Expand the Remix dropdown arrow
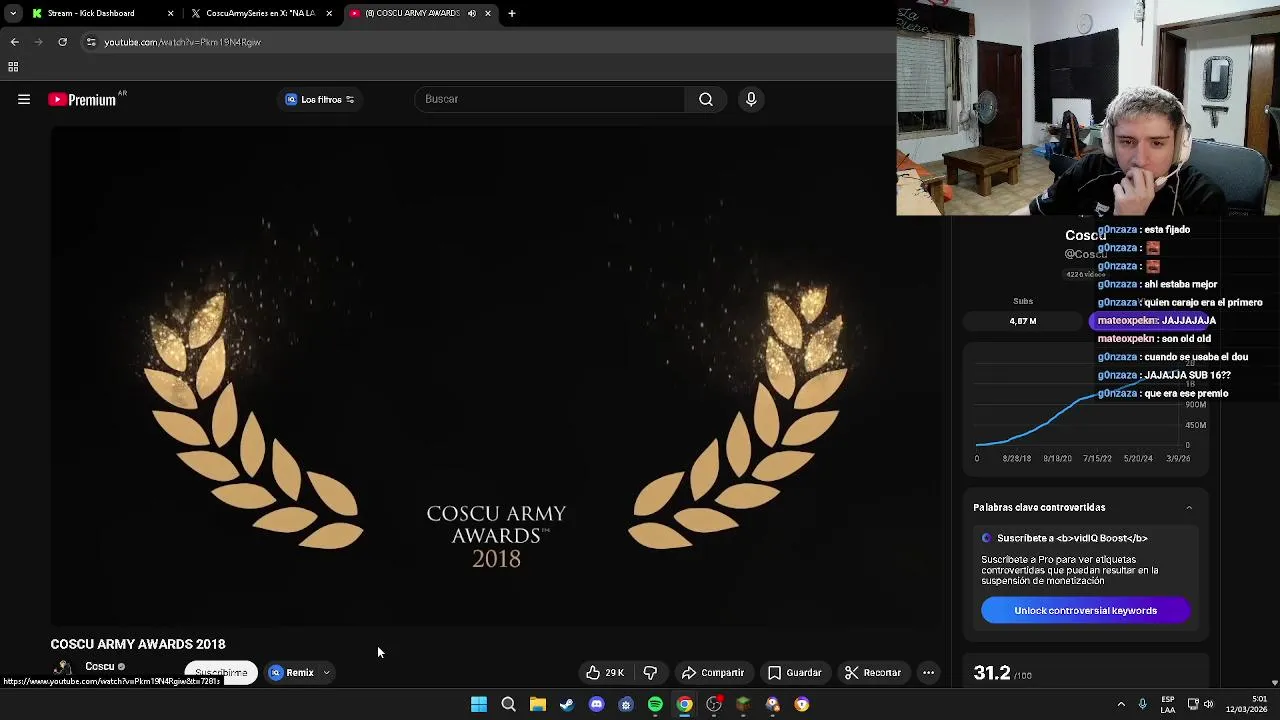1280x720 pixels. 326,673
